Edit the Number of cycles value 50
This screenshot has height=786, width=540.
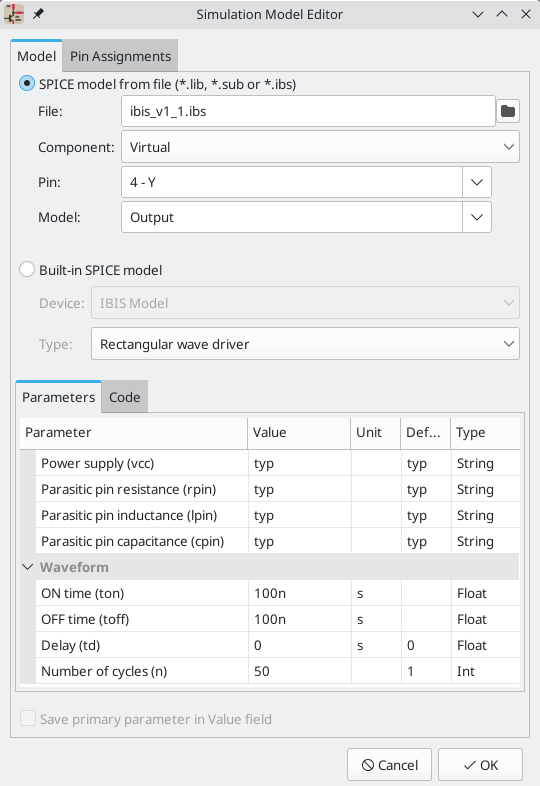pyautogui.click(x=300, y=671)
